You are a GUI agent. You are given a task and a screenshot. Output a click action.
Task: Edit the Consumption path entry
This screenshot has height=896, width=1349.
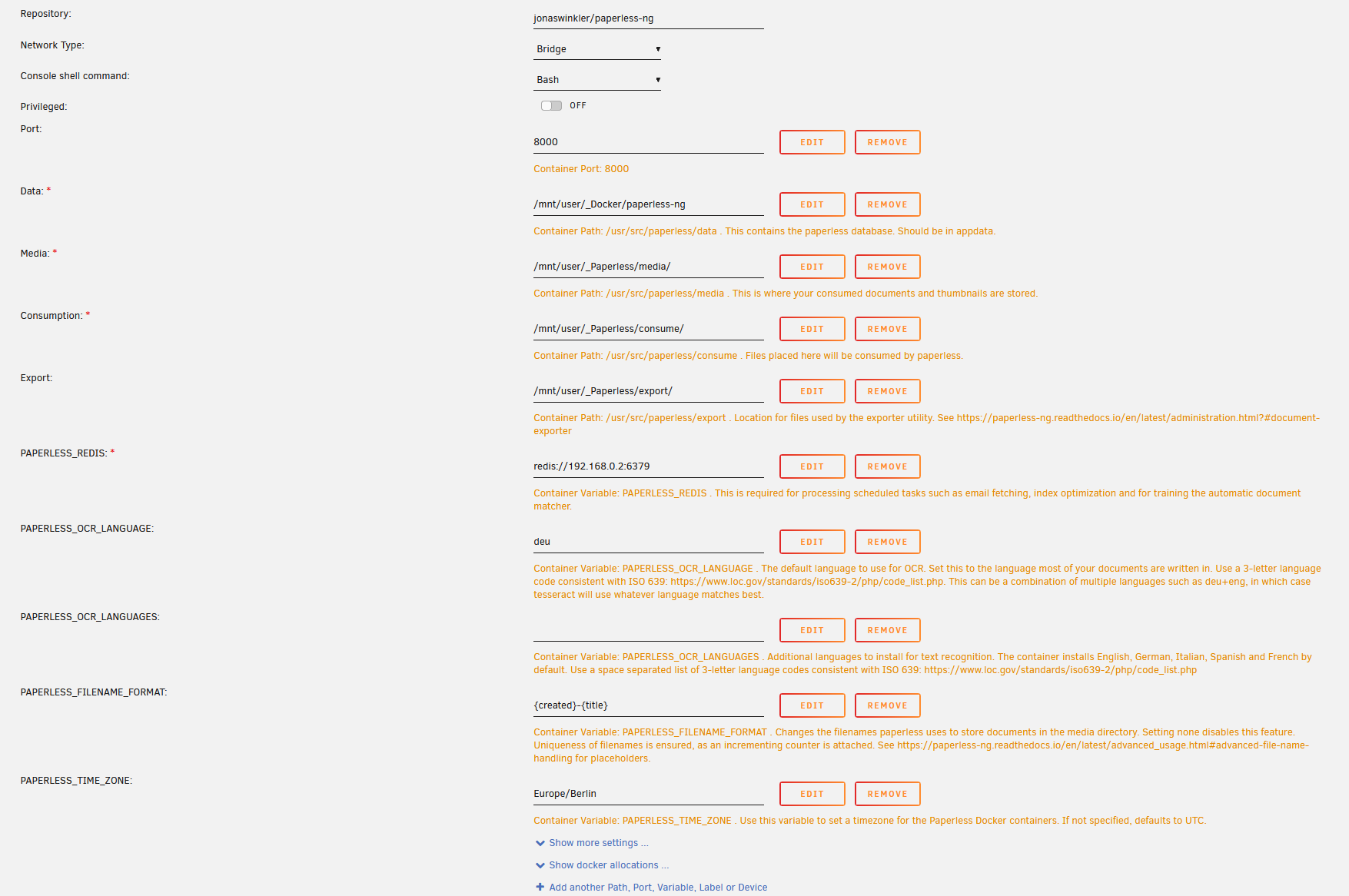point(812,329)
